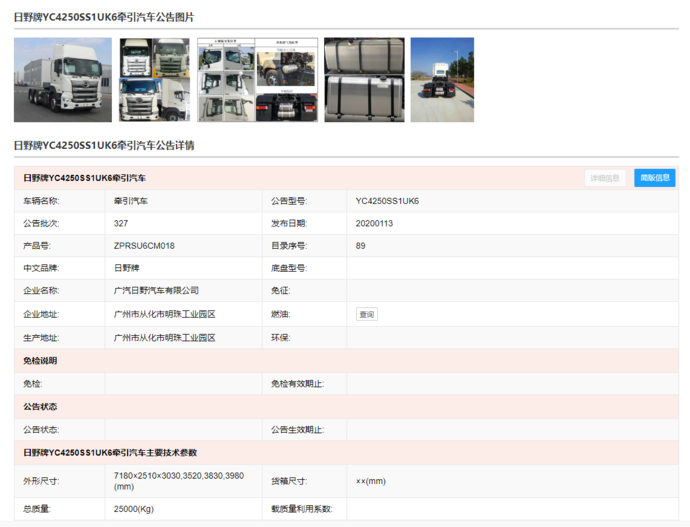Open the mirrors and chassis collage thumbnail
690x527 pixels.
[x=257, y=80]
